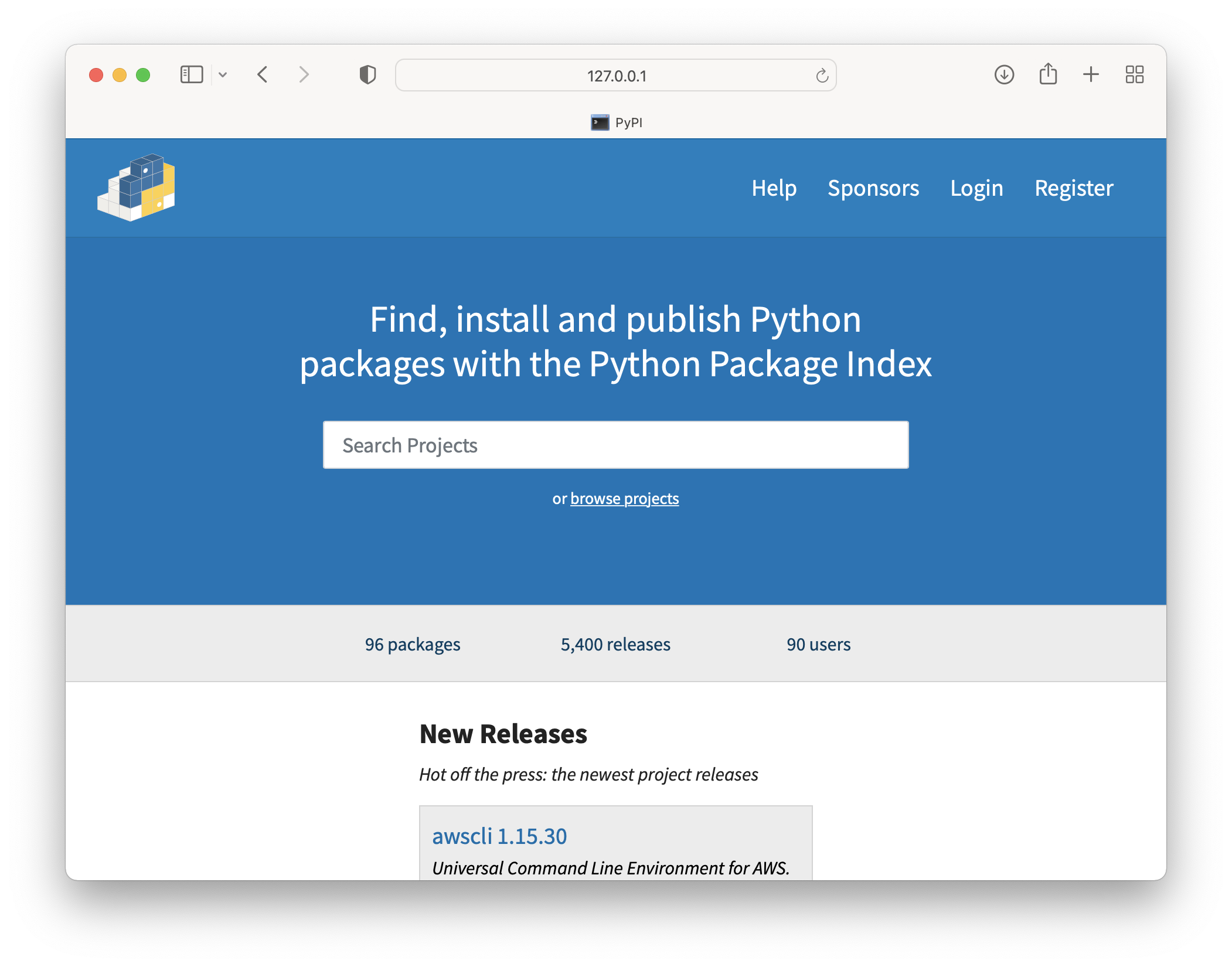Reload the page in address bar
The image size is (1232, 967).
click(x=822, y=76)
